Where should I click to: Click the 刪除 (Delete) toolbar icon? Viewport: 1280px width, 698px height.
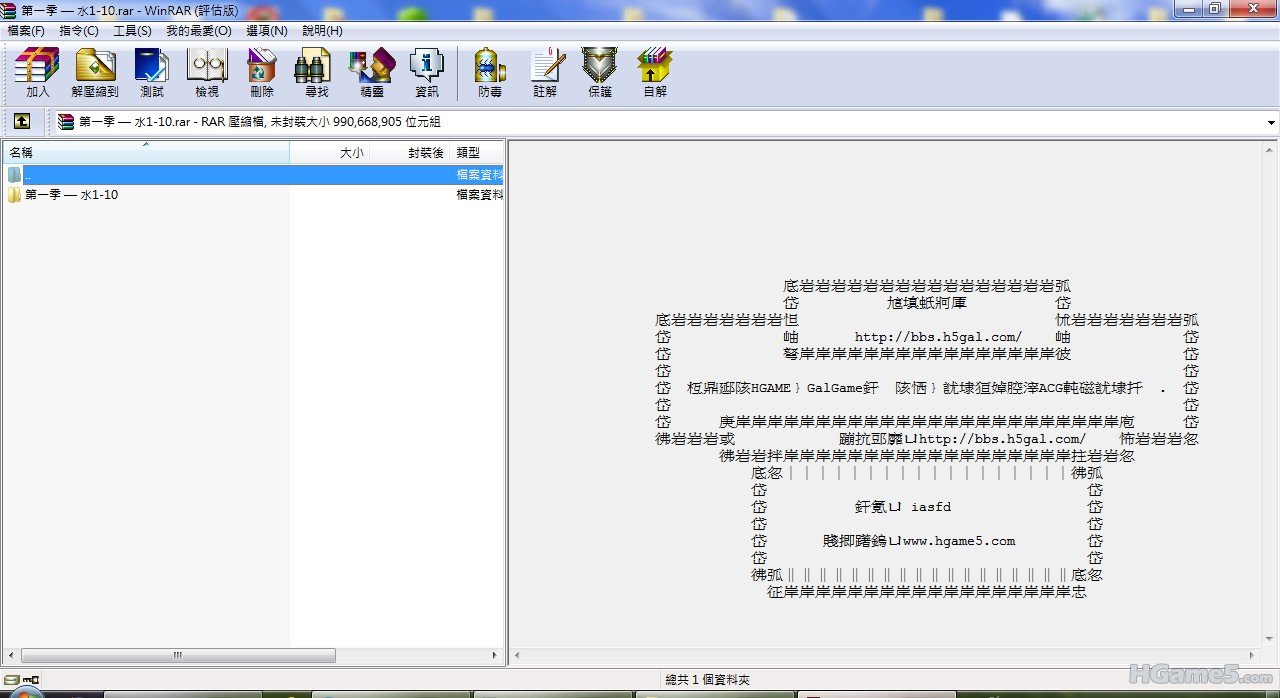coord(262,72)
